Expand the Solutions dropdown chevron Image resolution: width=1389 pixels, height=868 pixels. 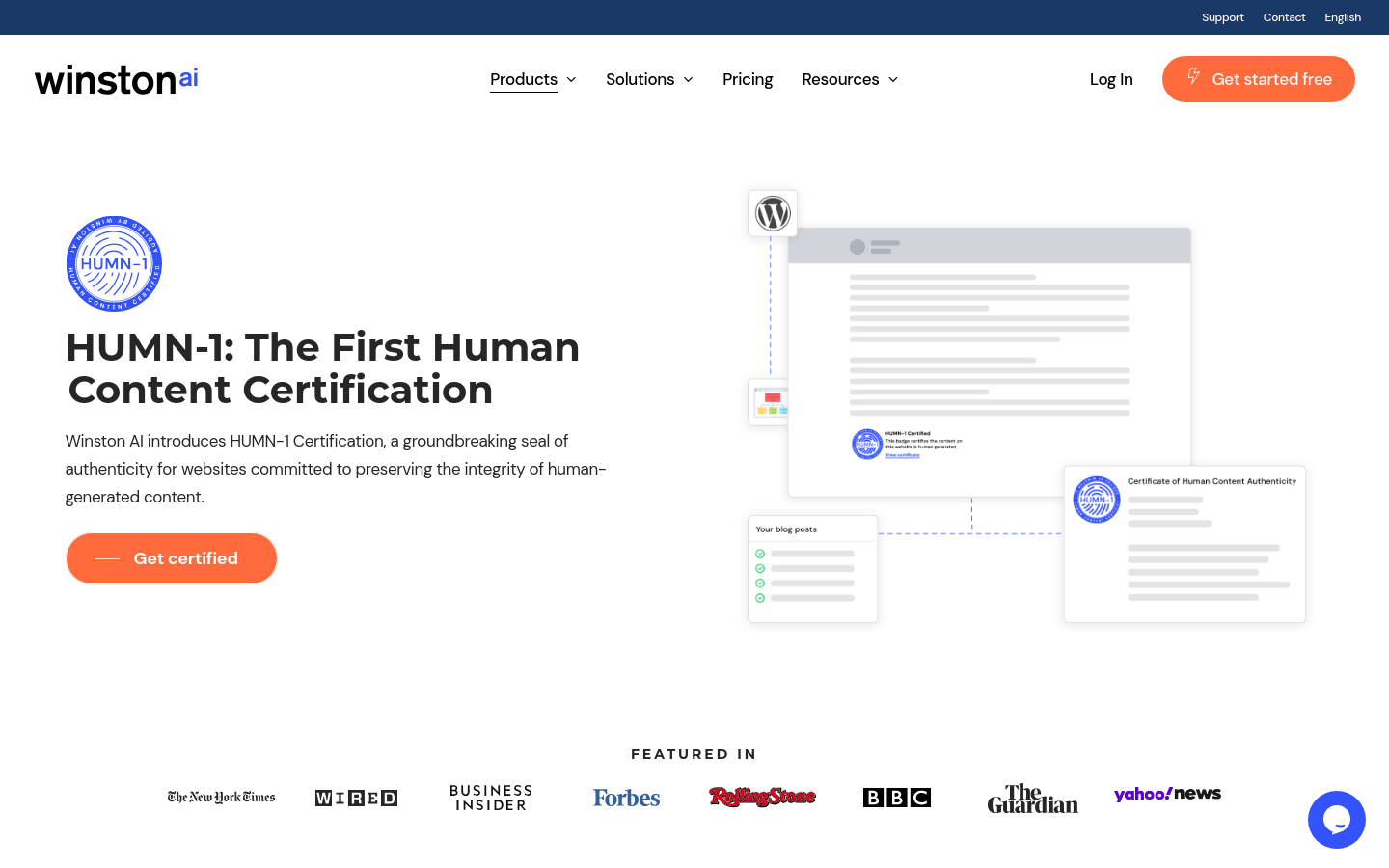[x=688, y=79]
